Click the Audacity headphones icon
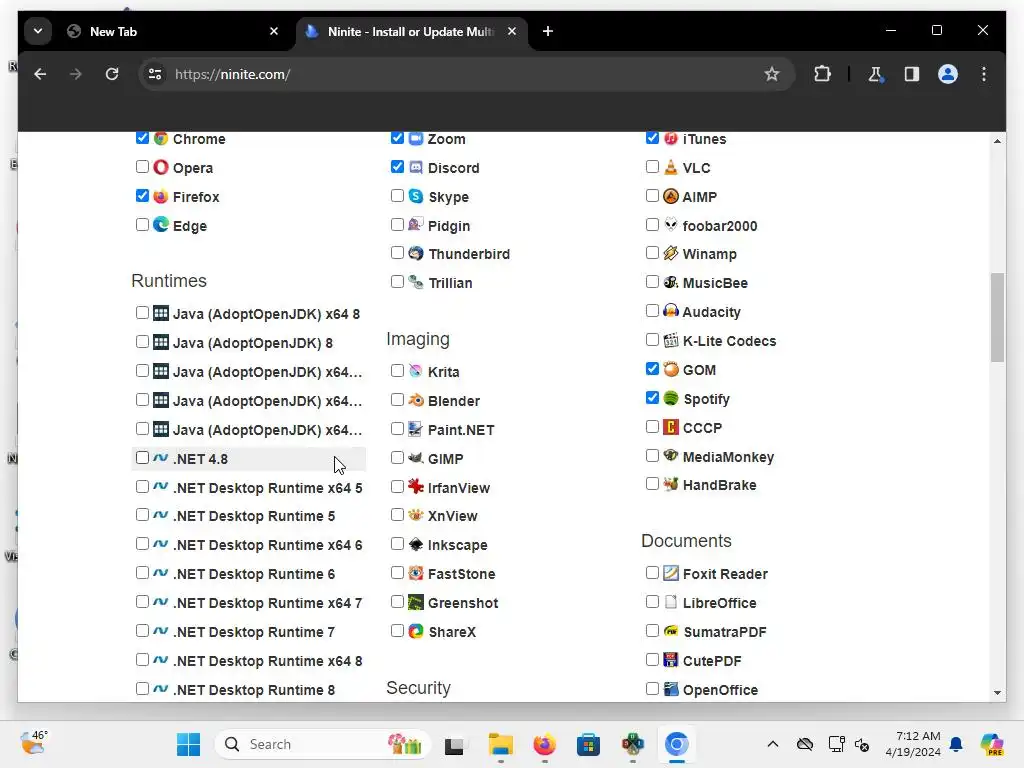 [x=671, y=311]
